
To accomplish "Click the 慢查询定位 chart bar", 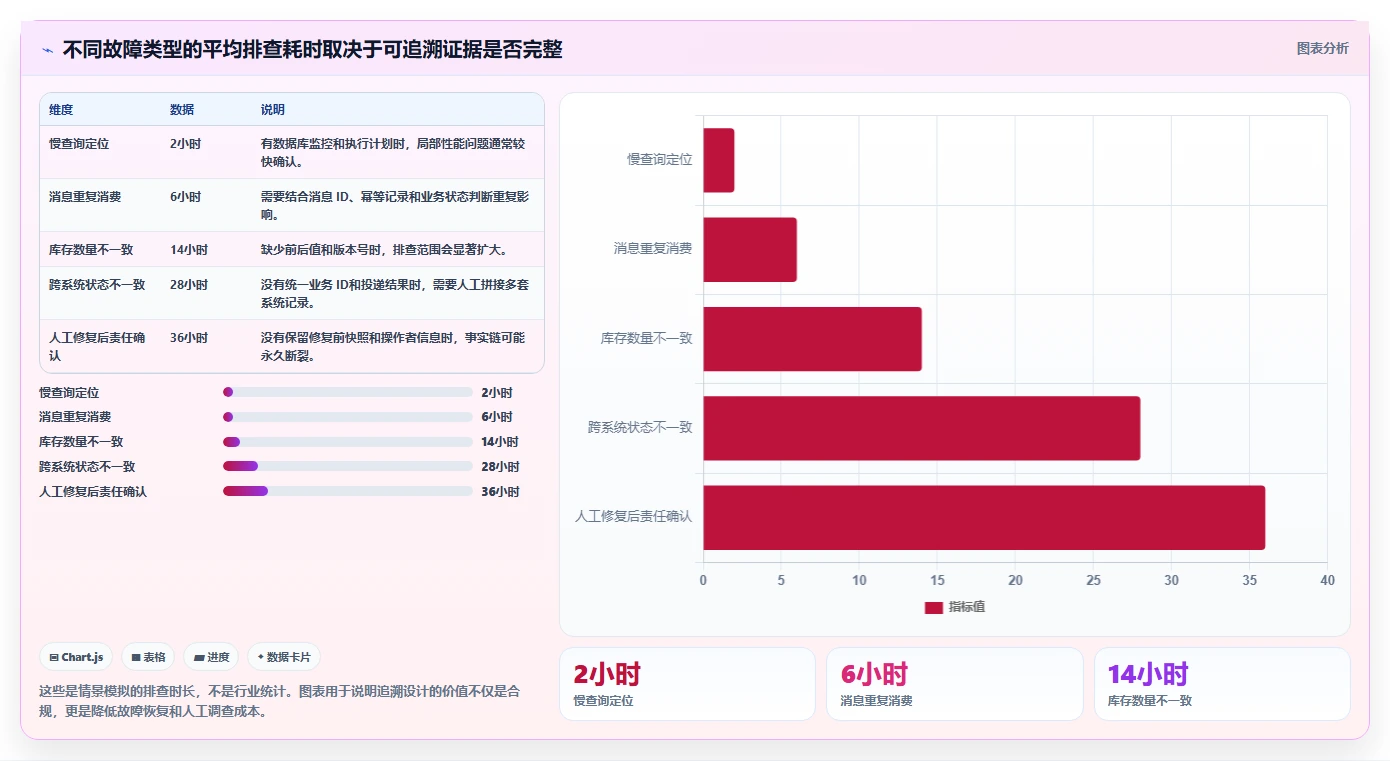I will click(x=718, y=160).
